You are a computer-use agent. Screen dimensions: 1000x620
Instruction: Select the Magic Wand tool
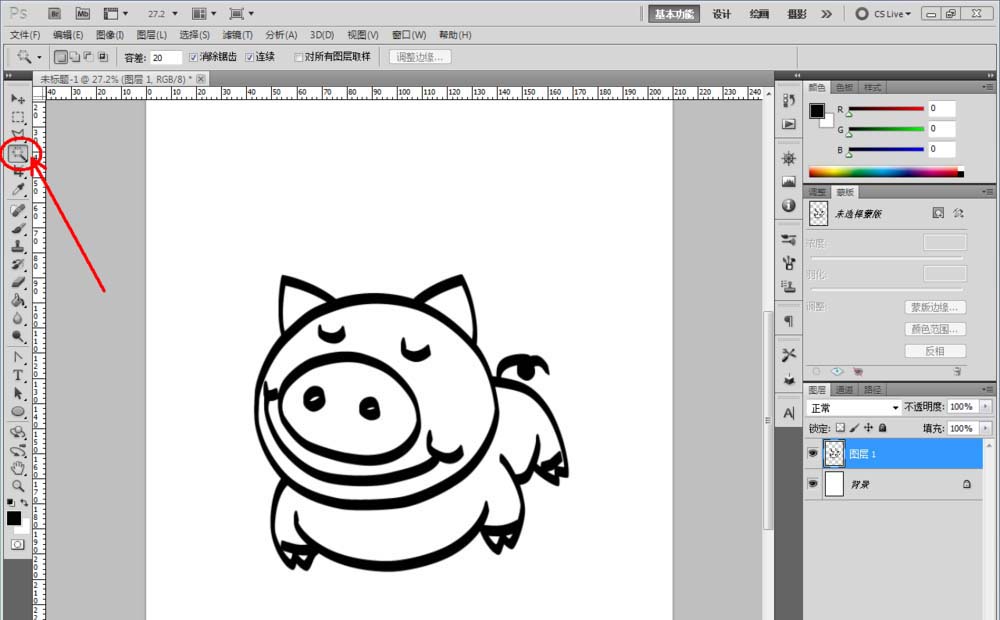tap(18, 153)
